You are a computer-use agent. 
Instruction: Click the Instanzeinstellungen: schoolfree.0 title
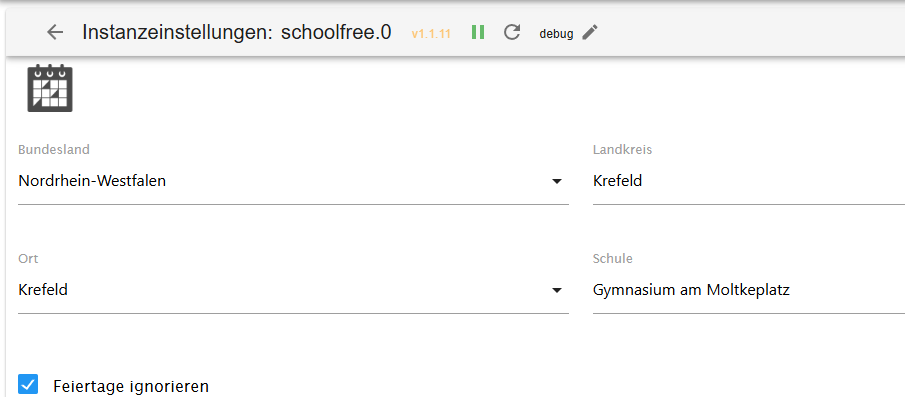(237, 32)
